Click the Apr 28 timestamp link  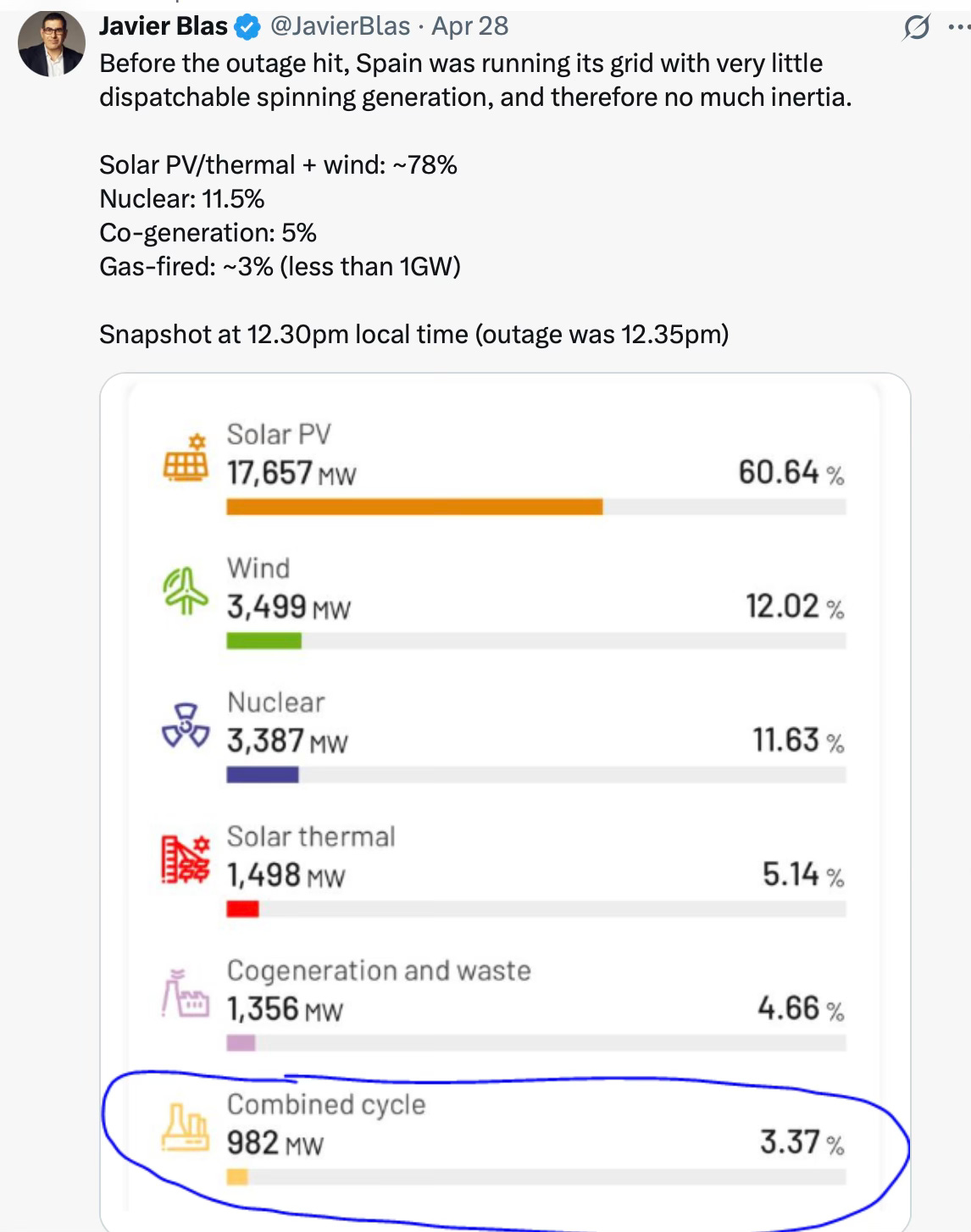pos(470,26)
